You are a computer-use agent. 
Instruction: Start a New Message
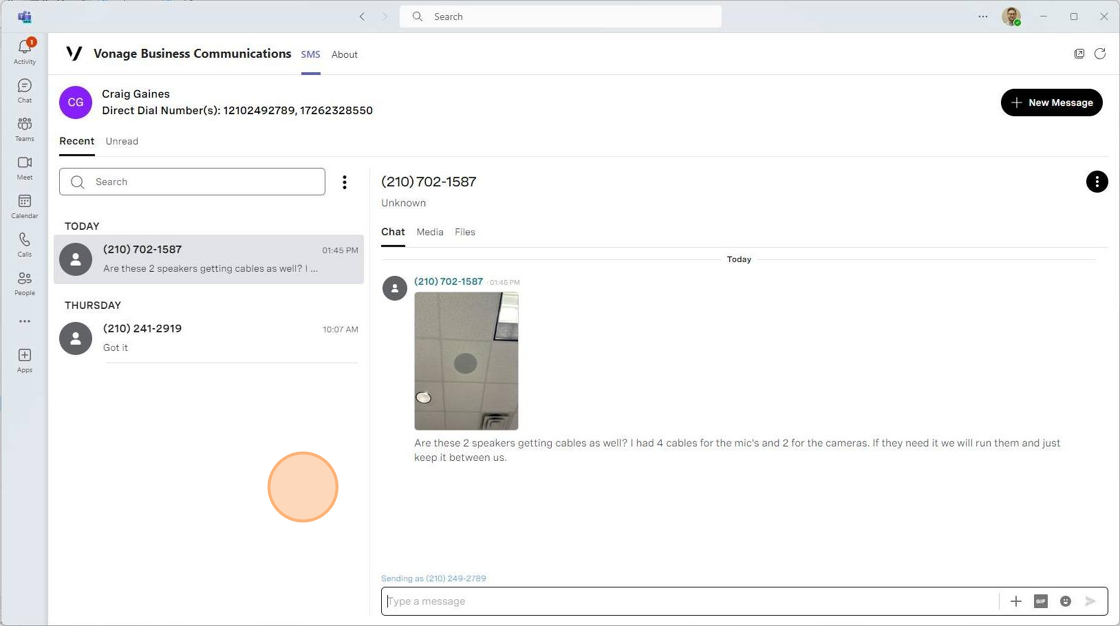click(x=1051, y=102)
